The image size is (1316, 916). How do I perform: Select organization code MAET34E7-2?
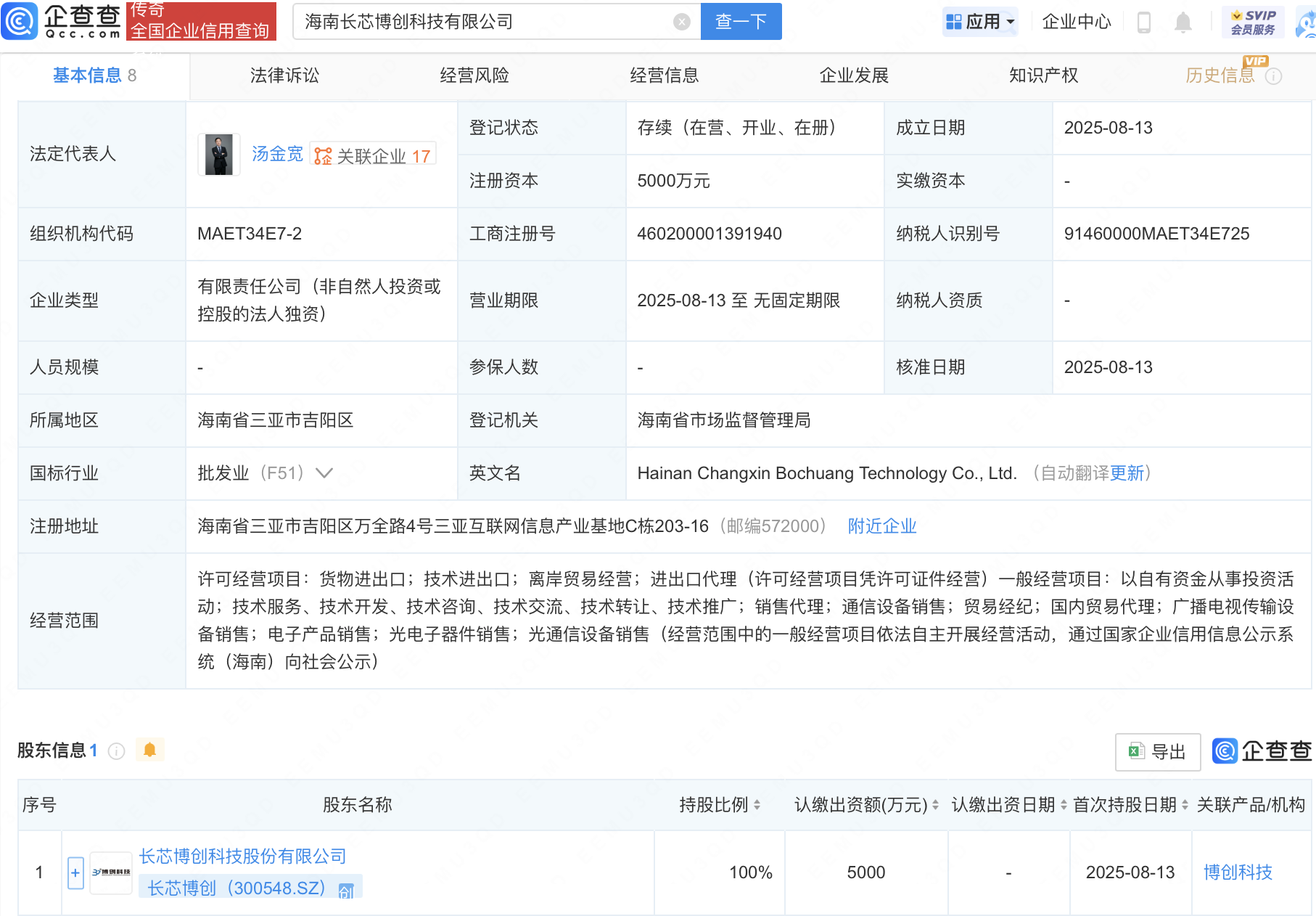(x=250, y=234)
